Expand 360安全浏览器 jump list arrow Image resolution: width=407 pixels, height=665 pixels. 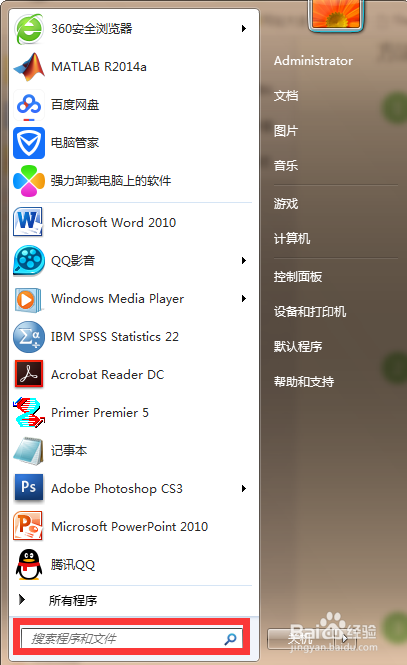click(244, 28)
